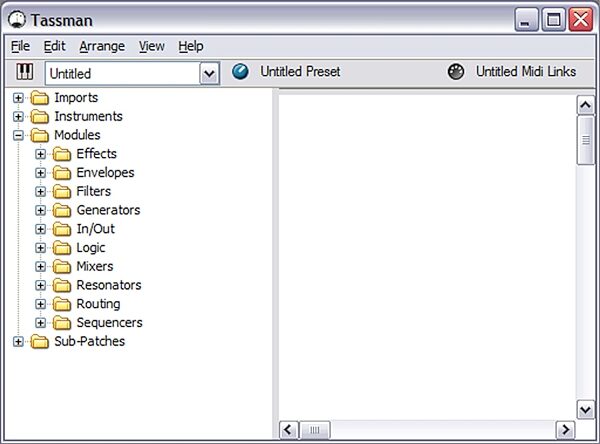Expand the Effects subfolder
Viewport: 600px width, 444px height.
pos(40,154)
